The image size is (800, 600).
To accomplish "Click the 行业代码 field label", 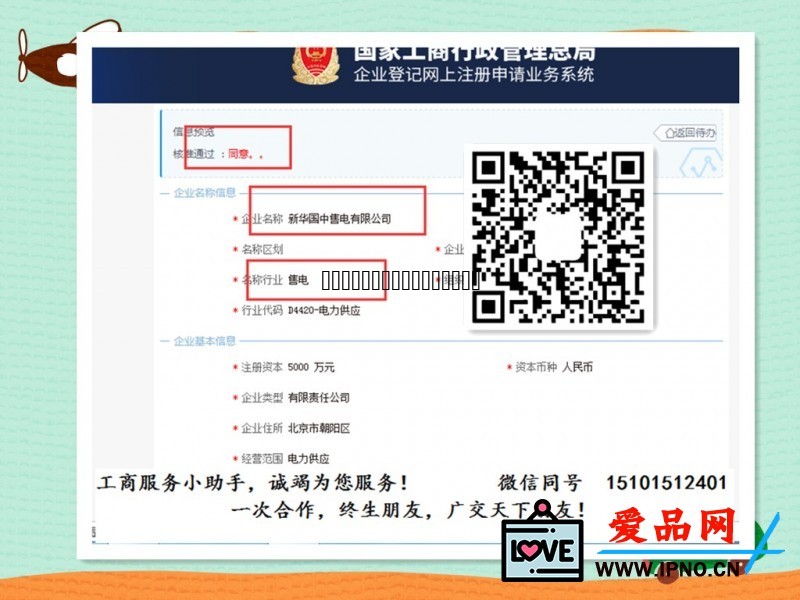I will click(x=262, y=311).
